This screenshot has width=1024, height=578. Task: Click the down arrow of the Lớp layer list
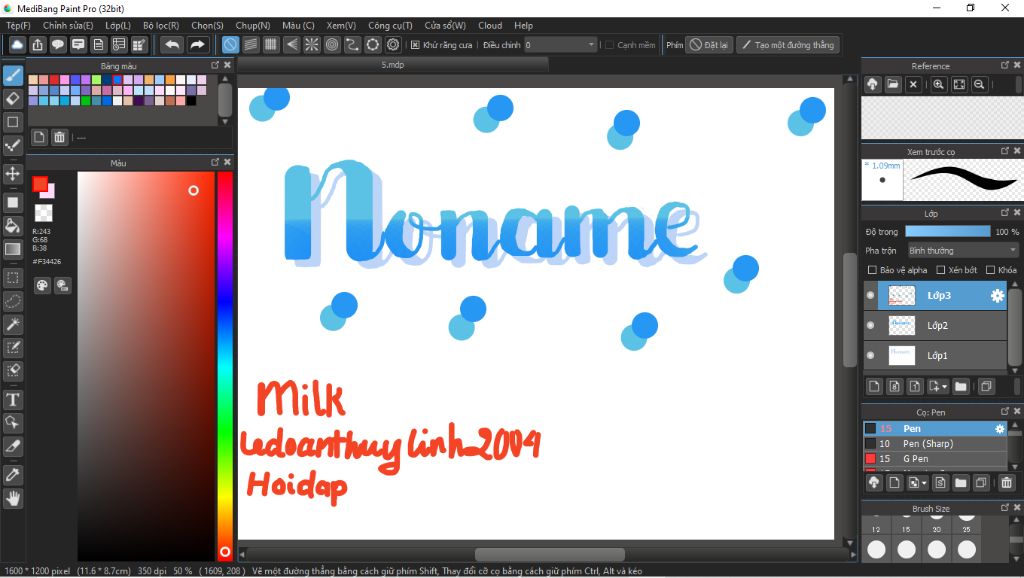(x=1014, y=370)
